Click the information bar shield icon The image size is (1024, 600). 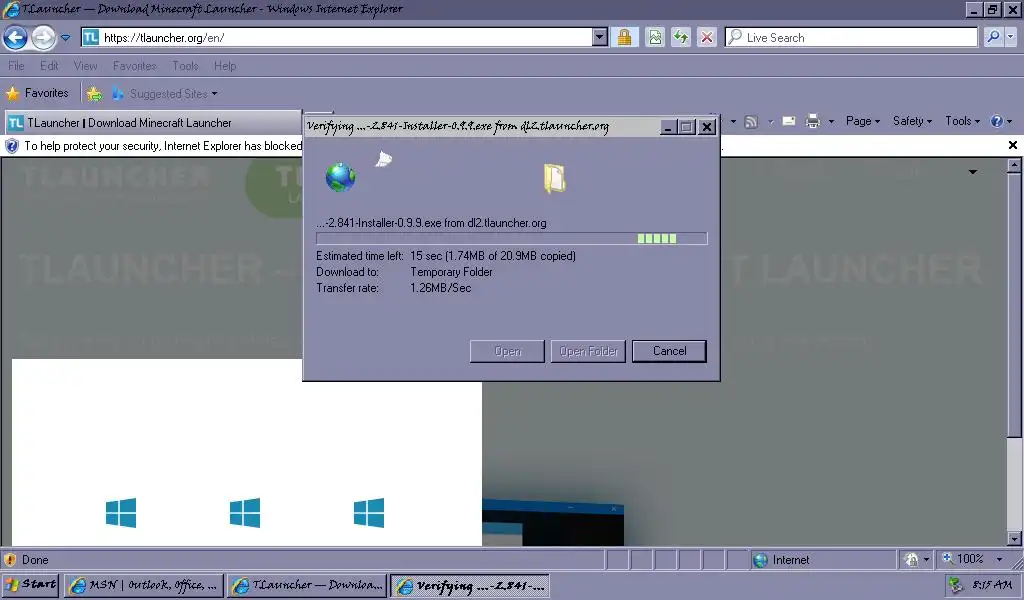pyautogui.click(x=12, y=146)
